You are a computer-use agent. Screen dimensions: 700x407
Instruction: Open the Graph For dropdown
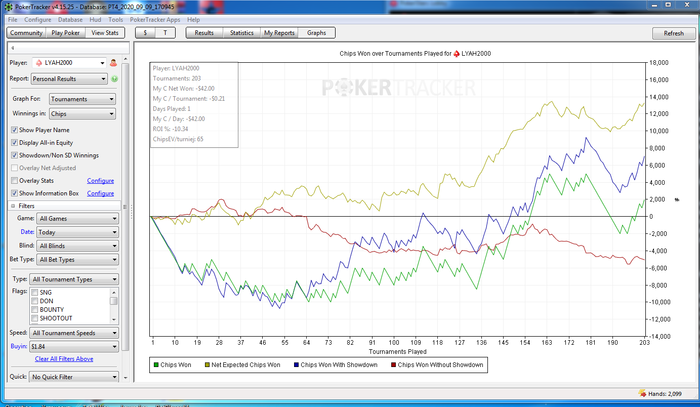click(82, 99)
